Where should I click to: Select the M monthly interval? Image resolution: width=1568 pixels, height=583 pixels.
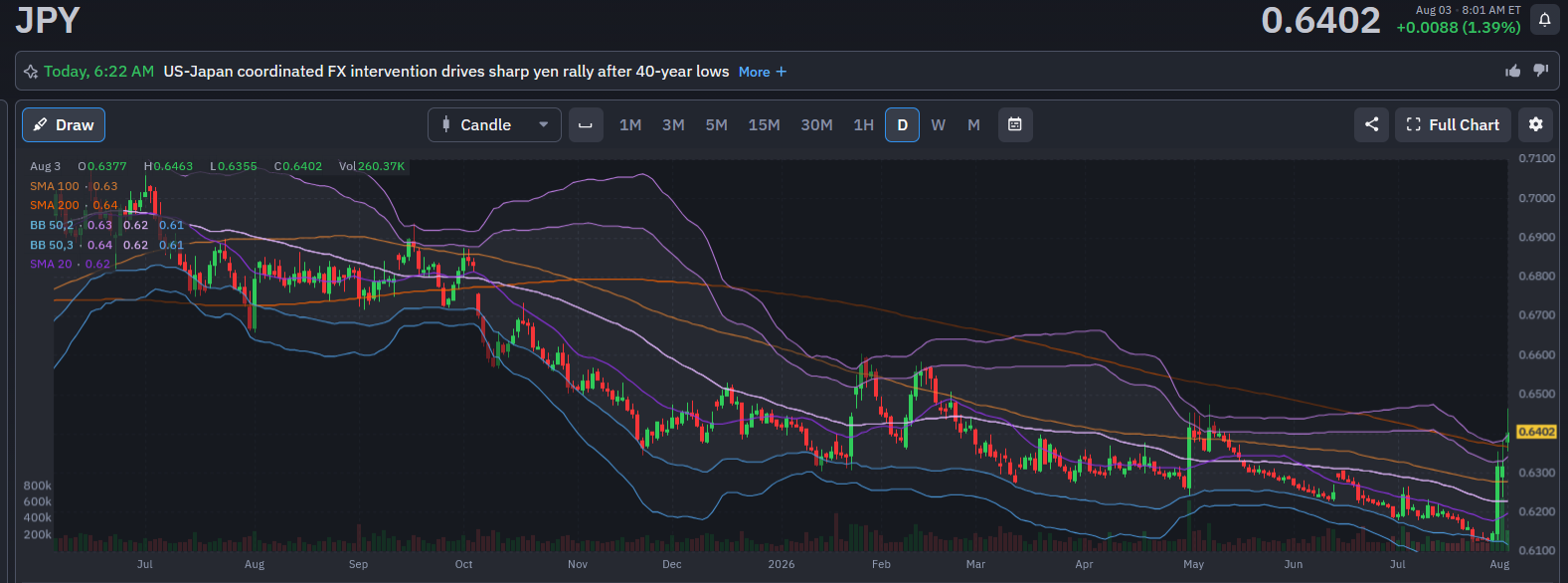click(x=973, y=124)
